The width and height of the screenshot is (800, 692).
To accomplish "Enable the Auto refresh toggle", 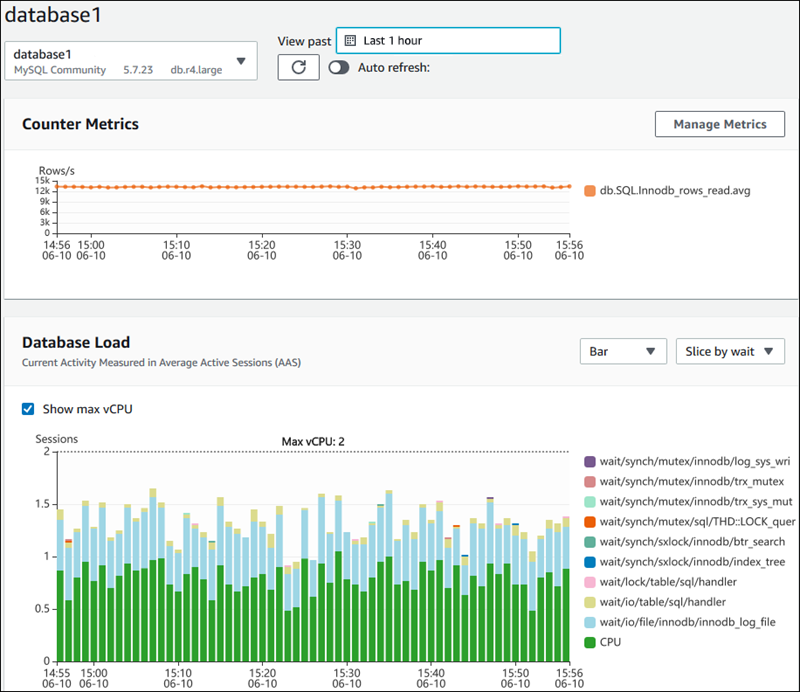I will click(x=339, y=67).
